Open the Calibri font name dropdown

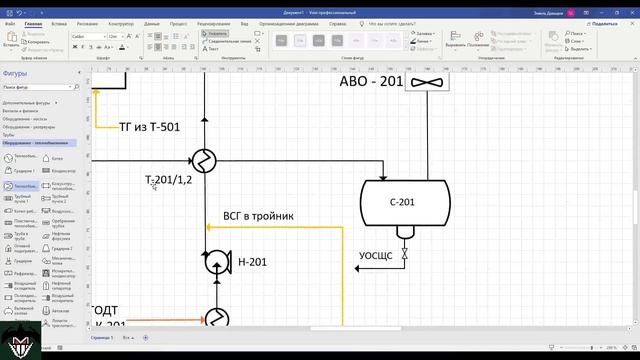pos(104,36)
